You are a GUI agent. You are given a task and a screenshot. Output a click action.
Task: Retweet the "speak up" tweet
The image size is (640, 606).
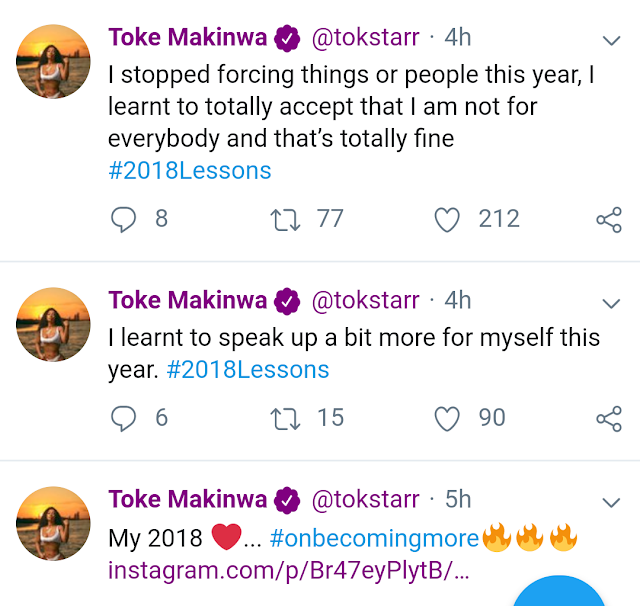[x=286, y=418]
